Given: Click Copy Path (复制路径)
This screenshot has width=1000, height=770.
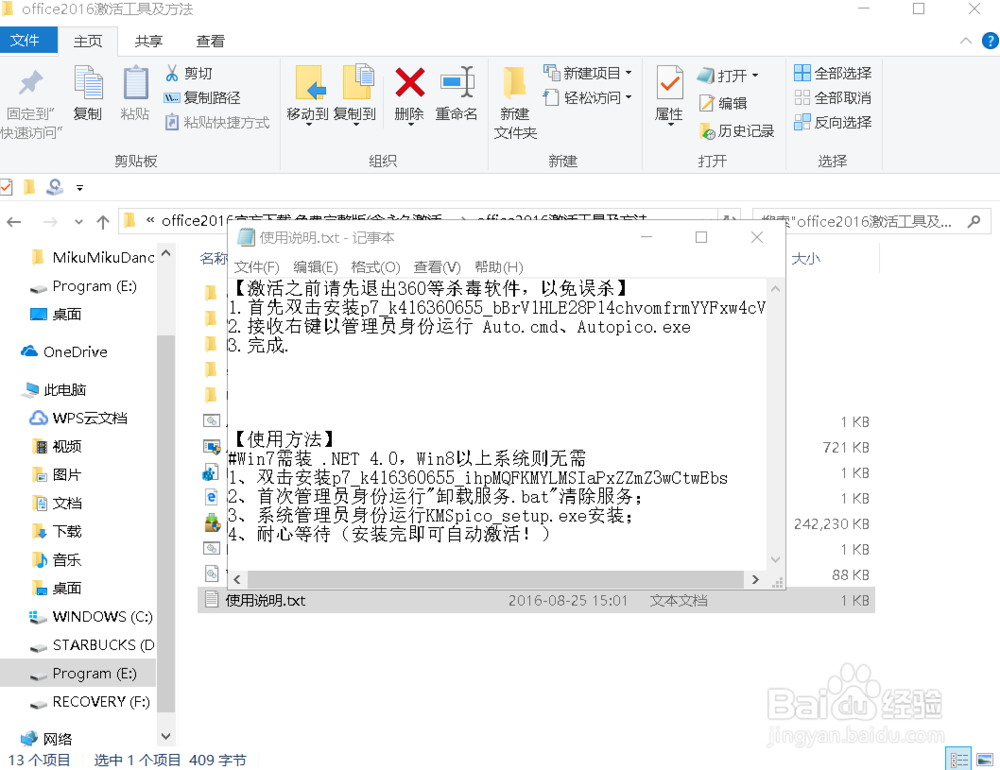Looking at the screenshot, I should click(202, 98).
